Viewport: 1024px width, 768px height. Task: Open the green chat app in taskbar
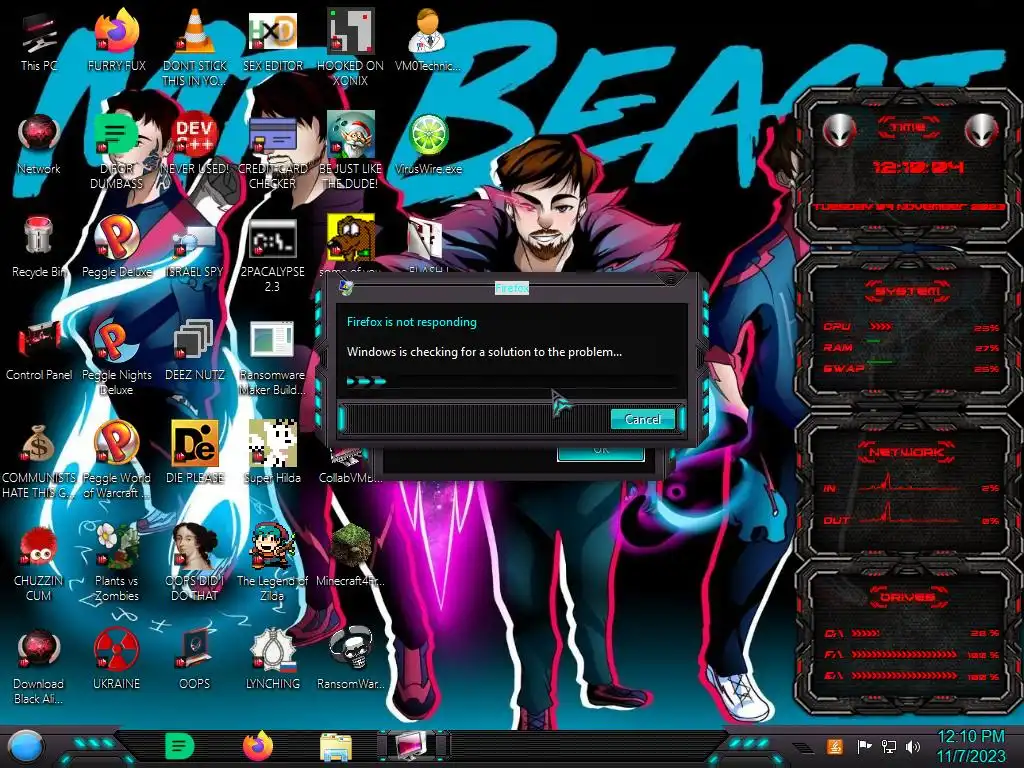[179, 746]
